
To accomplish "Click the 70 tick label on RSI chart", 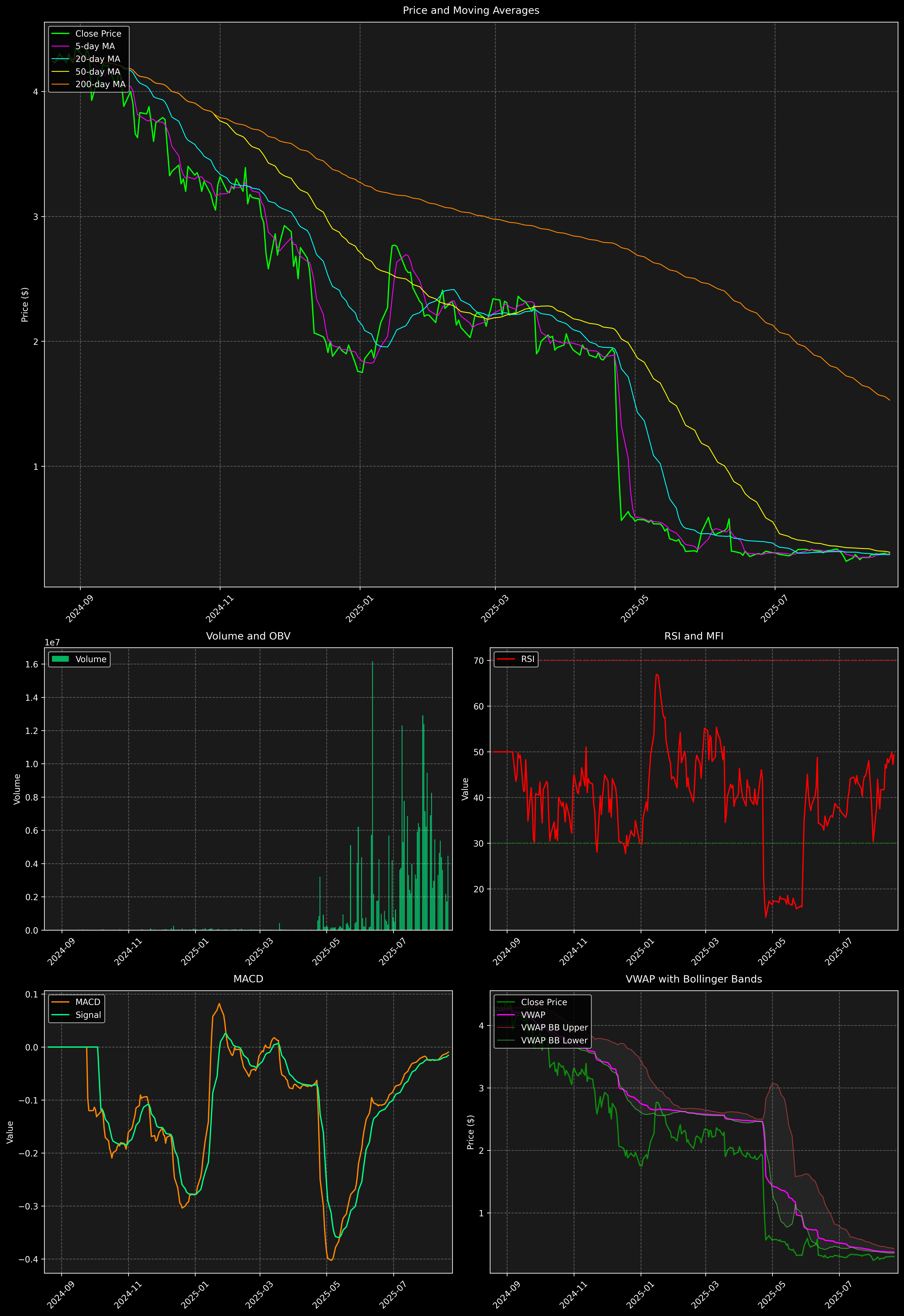I will pyautogui.click(x=479, y=660).
